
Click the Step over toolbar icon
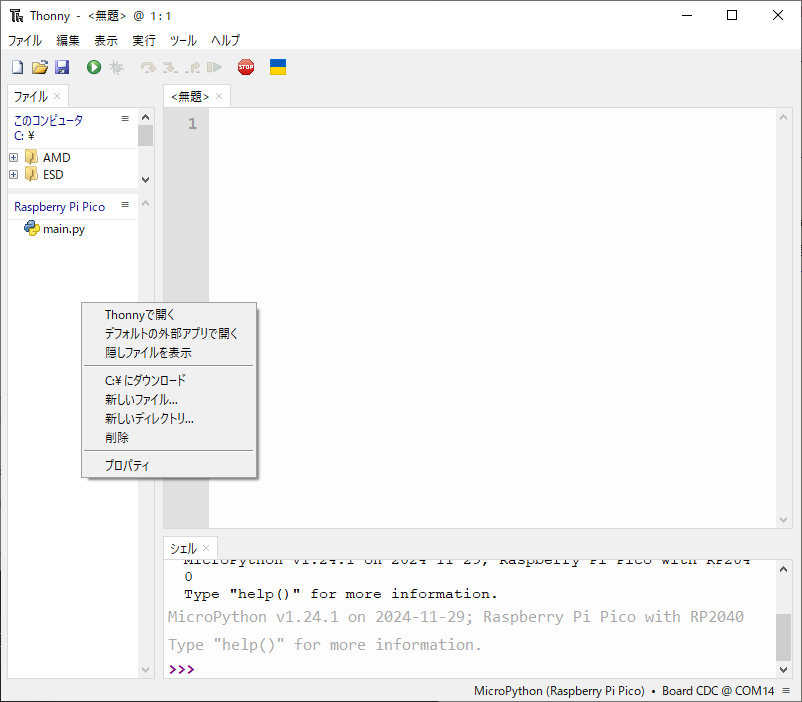pos(148,67)
